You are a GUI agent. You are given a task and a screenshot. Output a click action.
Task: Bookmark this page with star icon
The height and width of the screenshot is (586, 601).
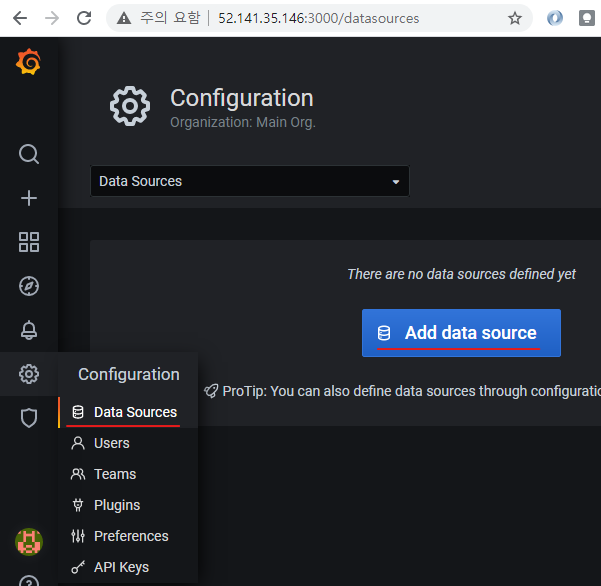[515, 18]
